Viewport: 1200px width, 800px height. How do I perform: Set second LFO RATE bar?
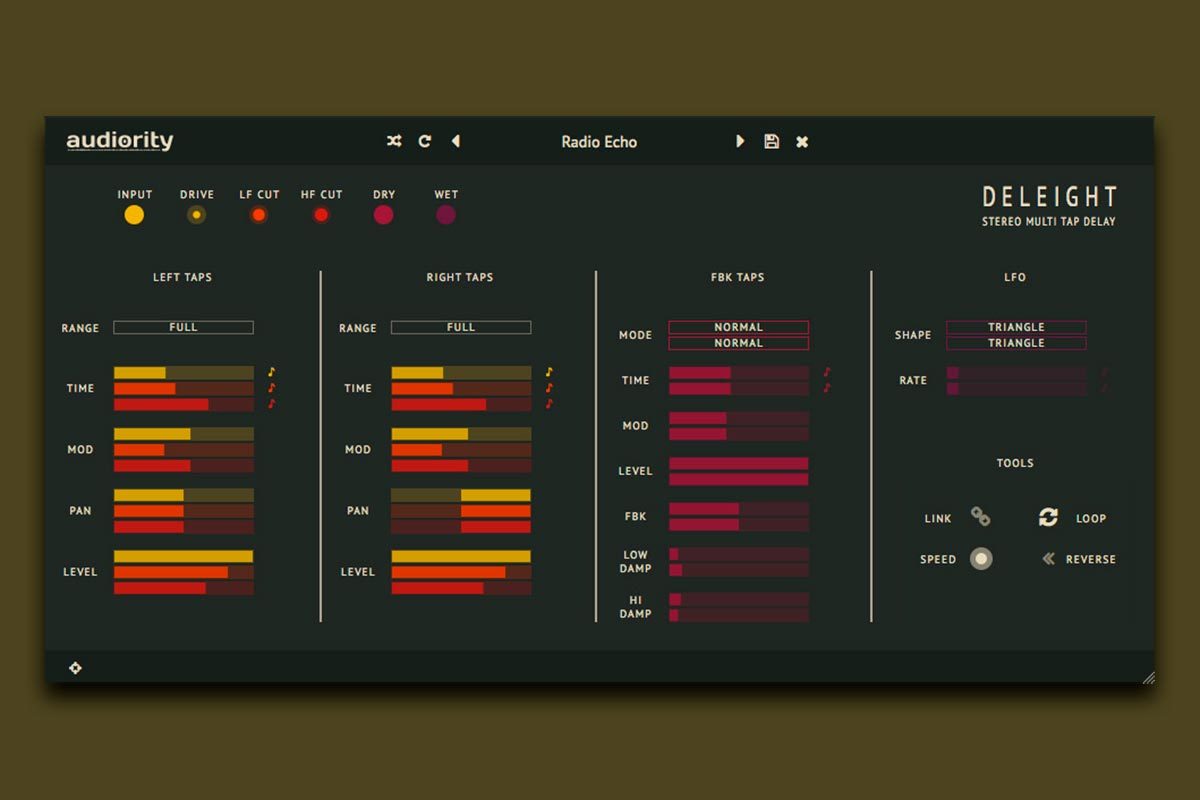coord(1016,389)
